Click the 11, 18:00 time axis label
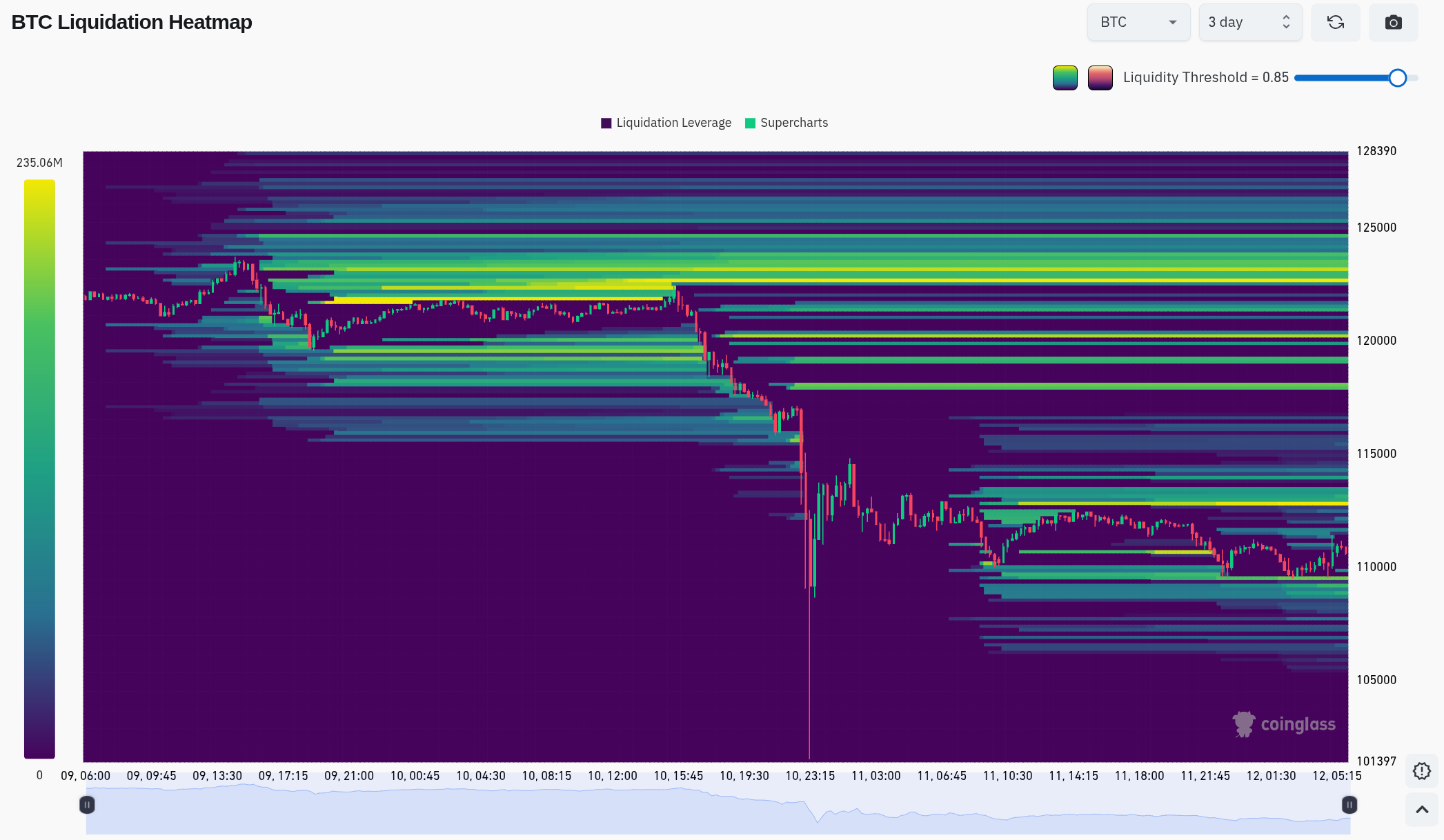 (x=1140, y=776)
